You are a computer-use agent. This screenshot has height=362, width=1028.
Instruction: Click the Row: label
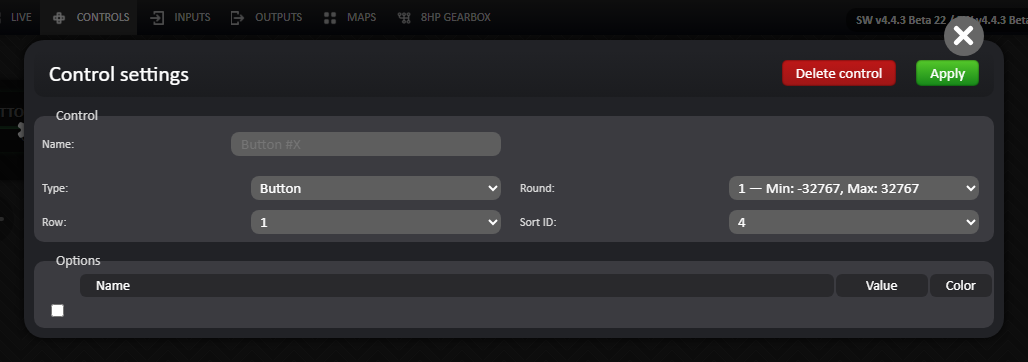[x=54, y=222]
